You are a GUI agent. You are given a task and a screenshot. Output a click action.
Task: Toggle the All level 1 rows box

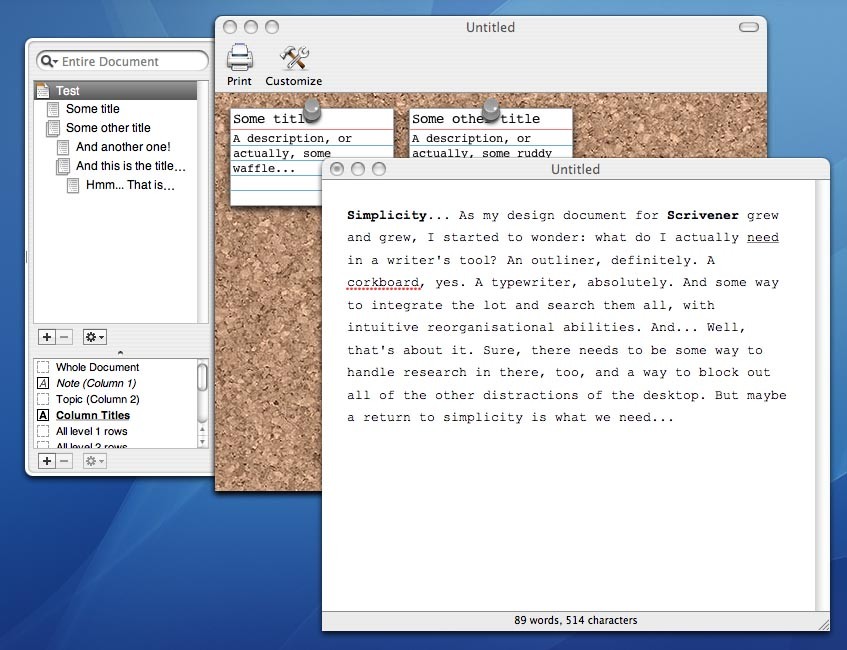43,431
